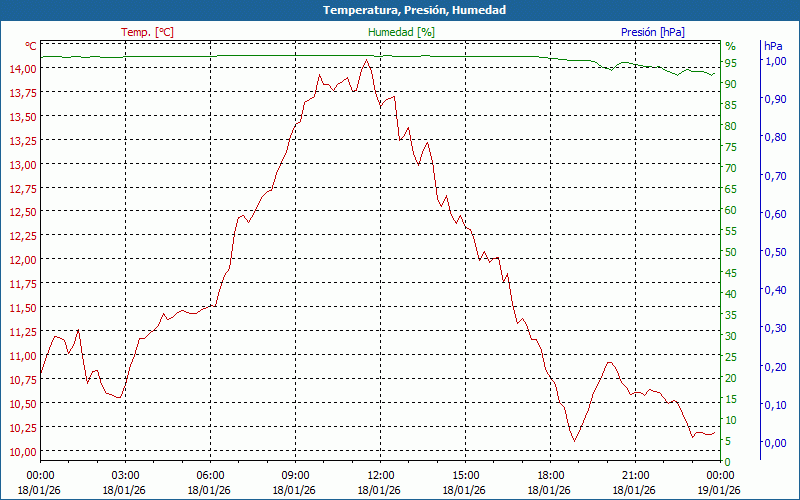The height and width of the screenshot is (500, 800).
Task: Click the '12,50' temperature axis value
Action: point(23,212)
